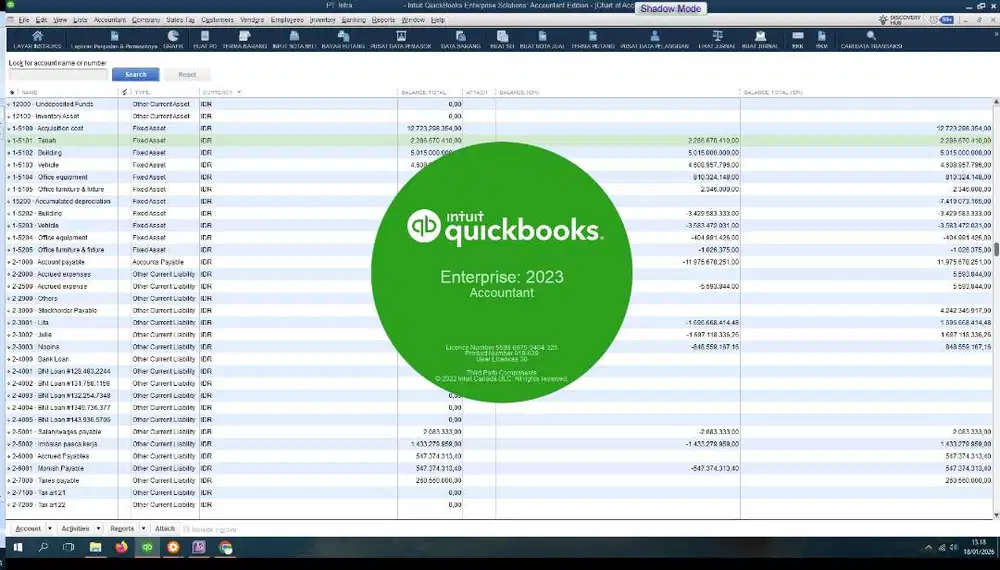Screen dimensions: 1000x570
Task: Open Chrome from the taskbar
Action: coord(225,547)
